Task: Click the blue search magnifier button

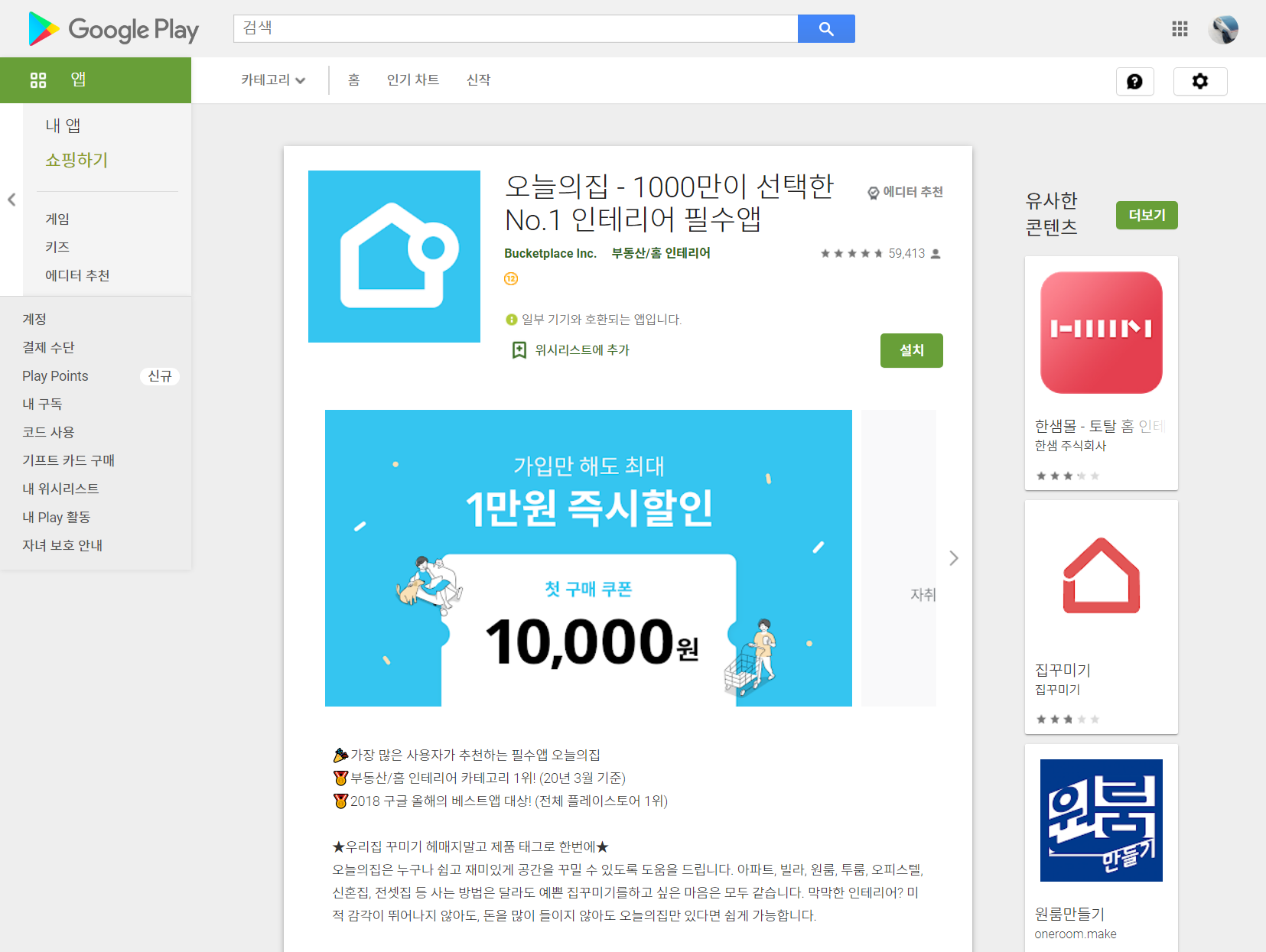Action: [x=826, y=28]
